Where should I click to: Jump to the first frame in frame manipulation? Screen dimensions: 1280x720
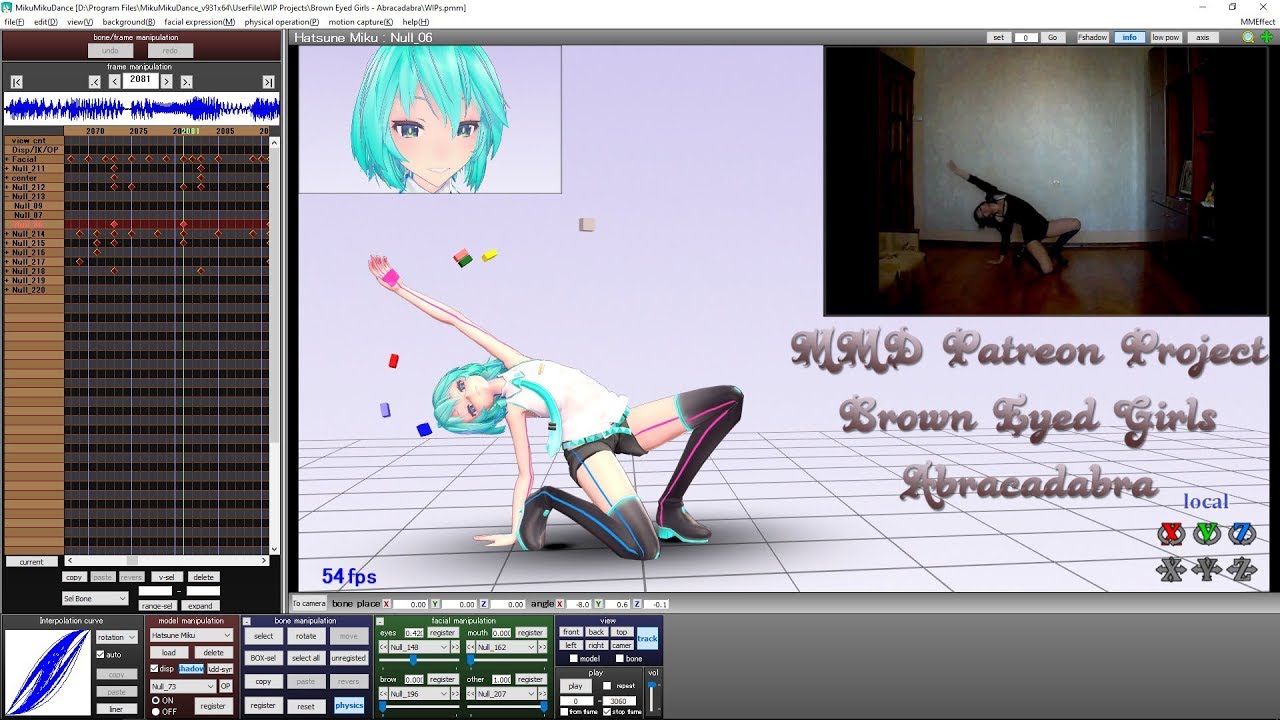(17, 82)
